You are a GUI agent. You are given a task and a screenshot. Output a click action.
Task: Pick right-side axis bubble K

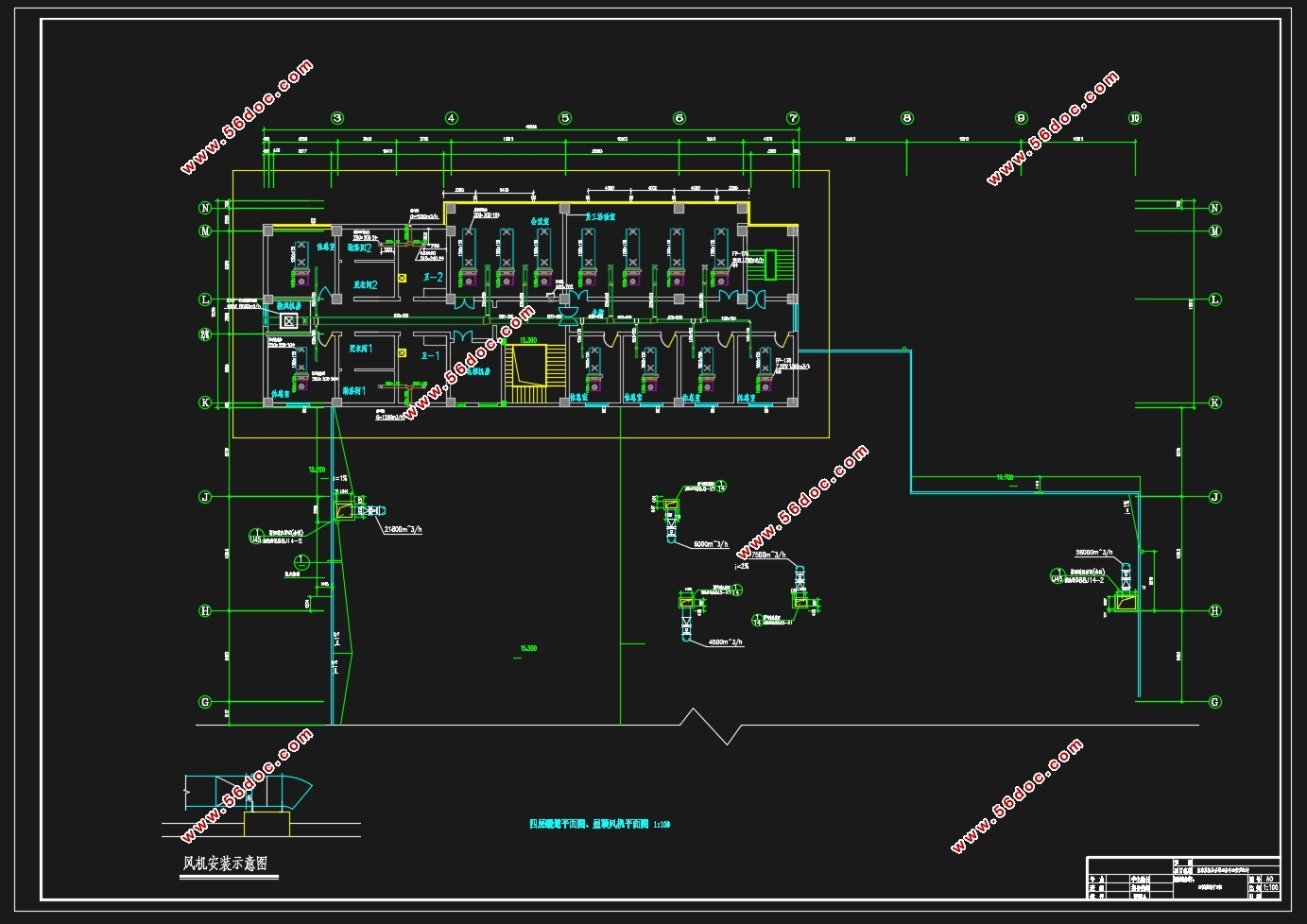[1215, 402]
